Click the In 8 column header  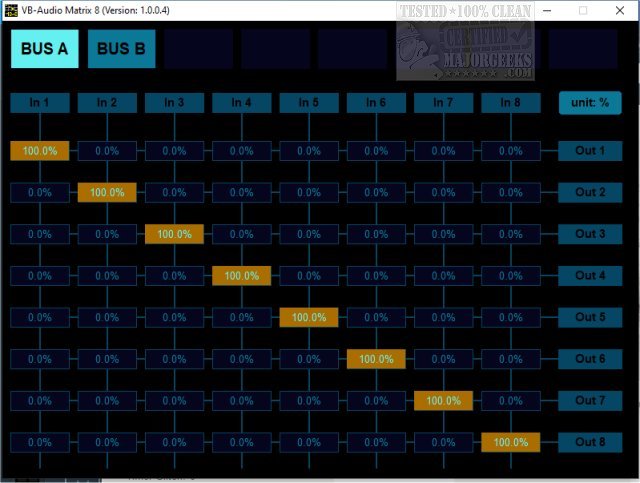coord(511,102)
